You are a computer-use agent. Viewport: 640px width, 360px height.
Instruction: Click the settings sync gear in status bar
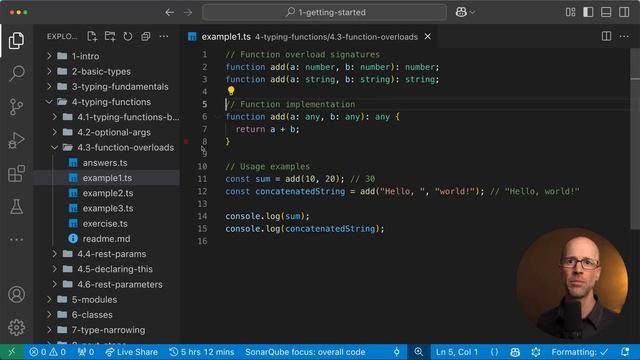pos(536,352)
